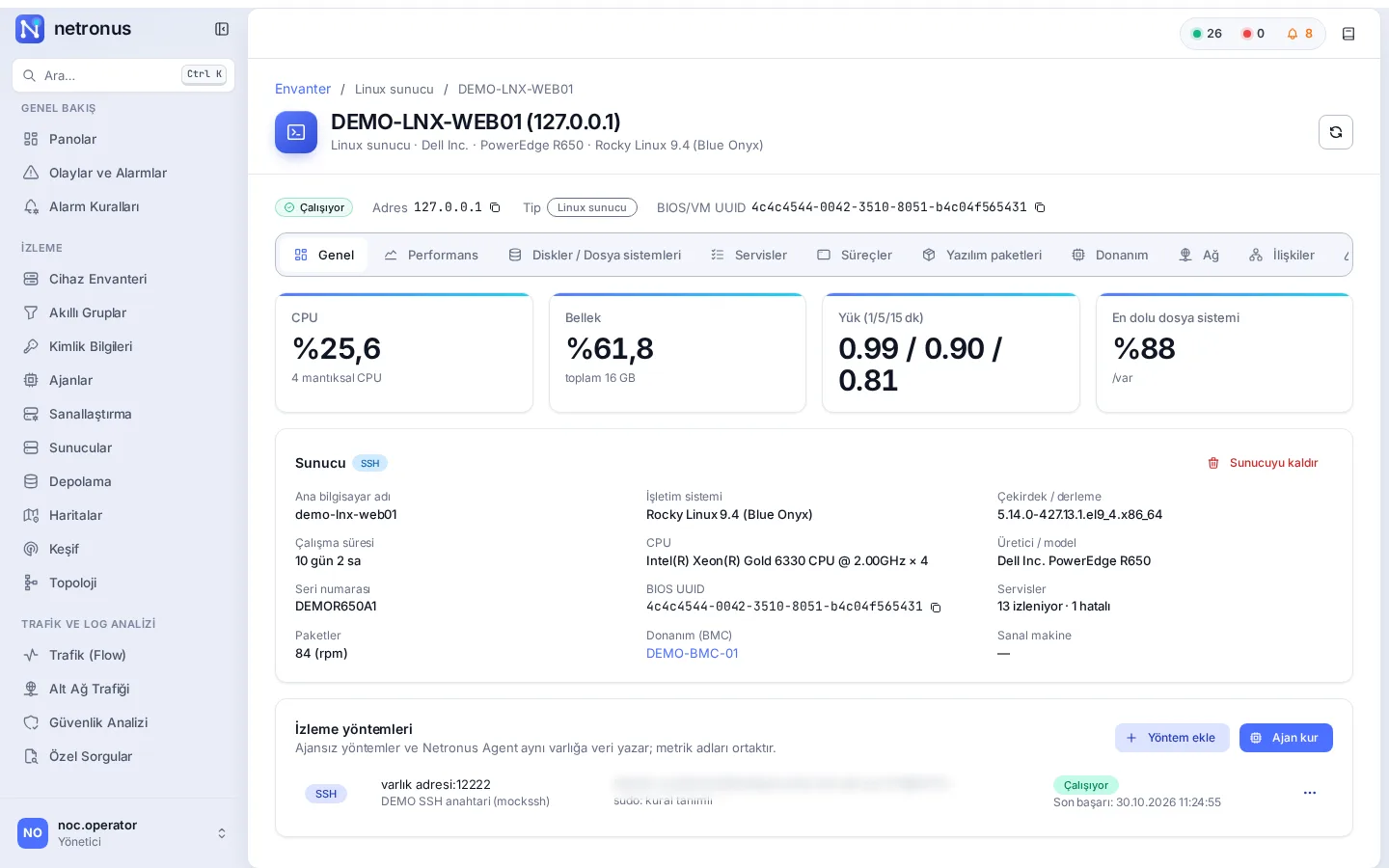1389x868 pixels.
Task: Click the netronus logo icon
Action: [x=30, y=29]
